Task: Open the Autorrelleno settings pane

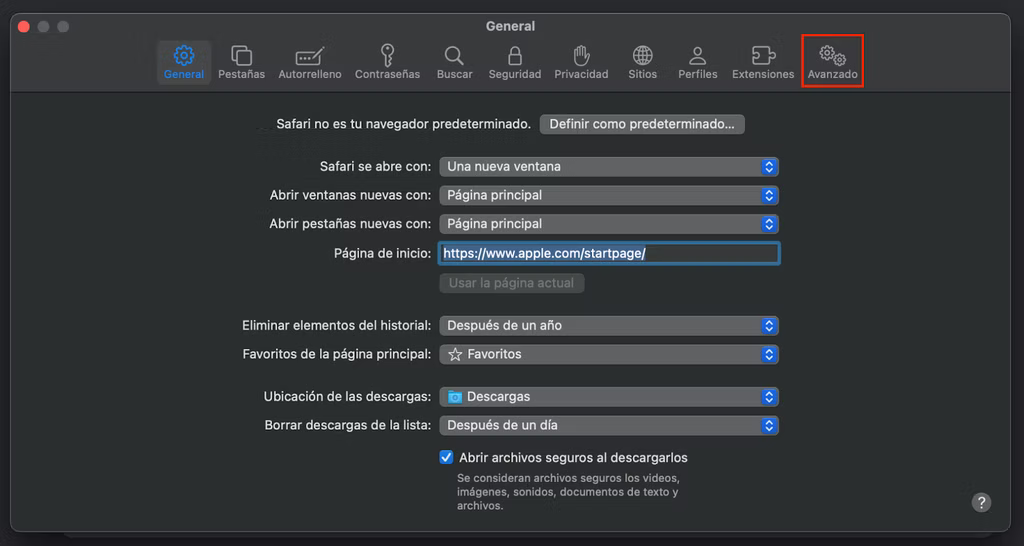Action: 310,63
